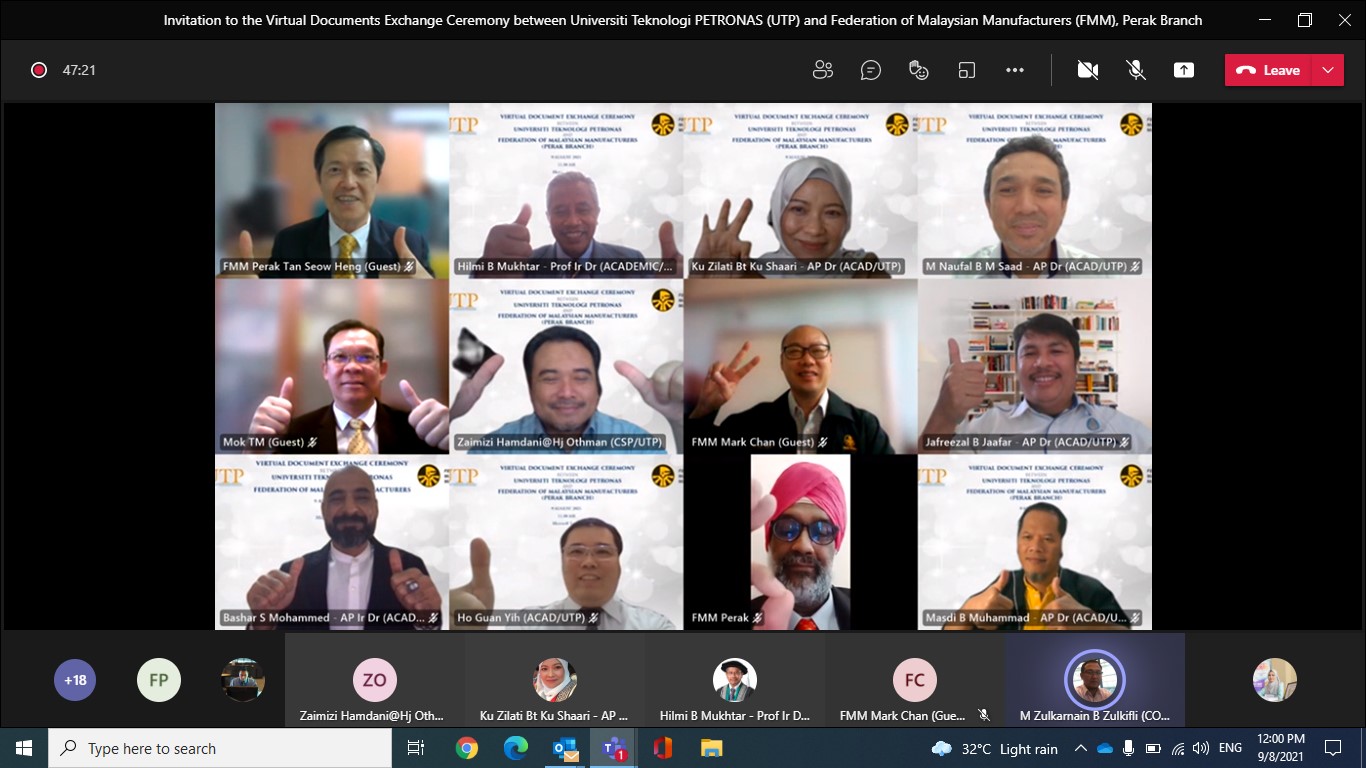Click "Mok TM (Guest)" name label
The image size is (1366, 768).
tap(263, 442)
